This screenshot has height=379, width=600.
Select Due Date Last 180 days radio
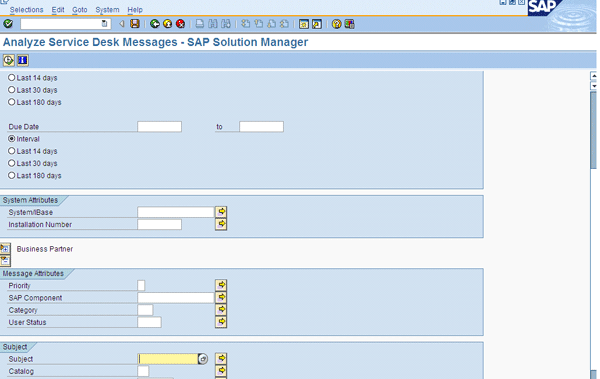(11, 175)
